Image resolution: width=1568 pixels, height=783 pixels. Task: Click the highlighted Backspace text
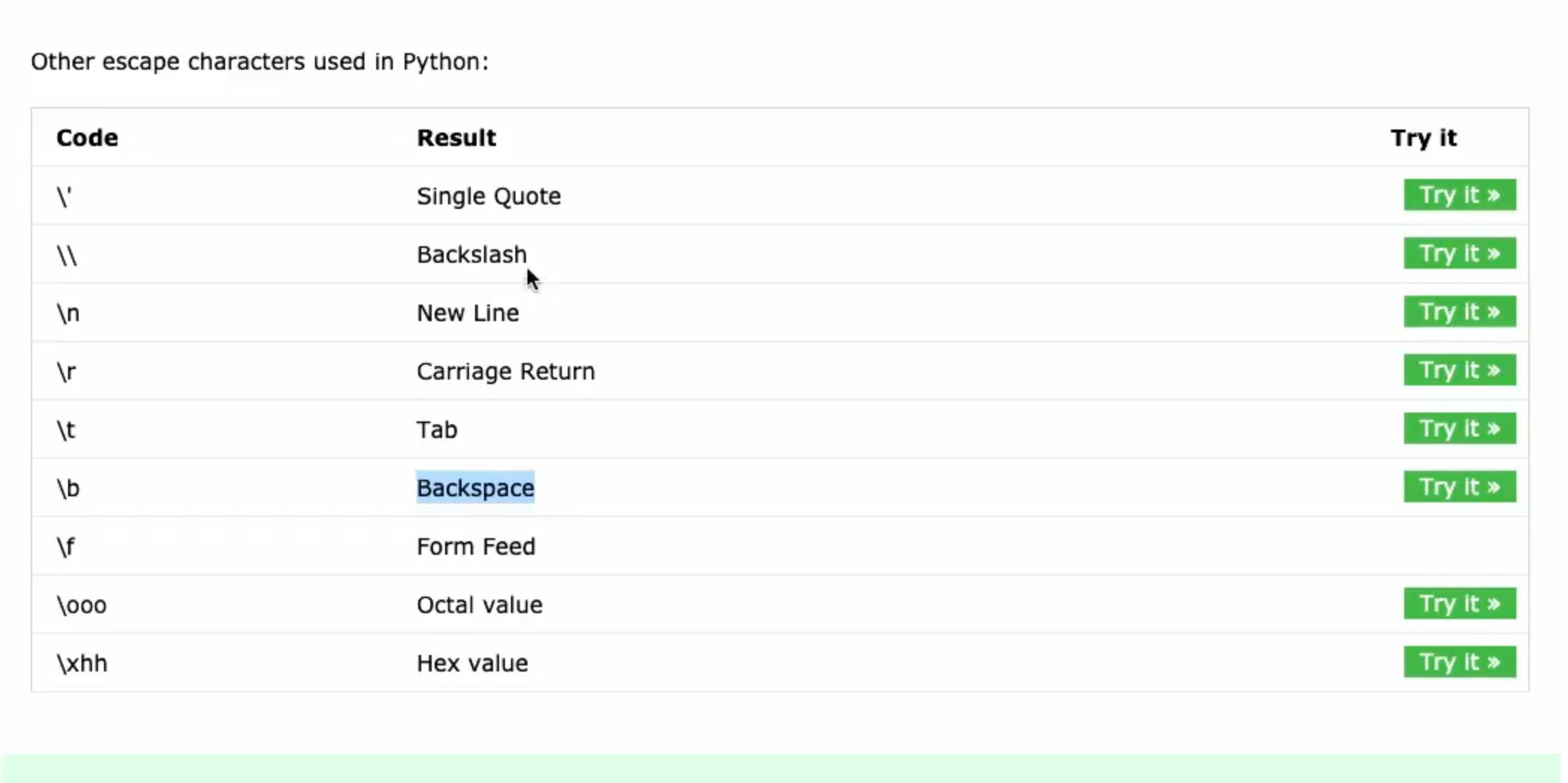[475, 488]
